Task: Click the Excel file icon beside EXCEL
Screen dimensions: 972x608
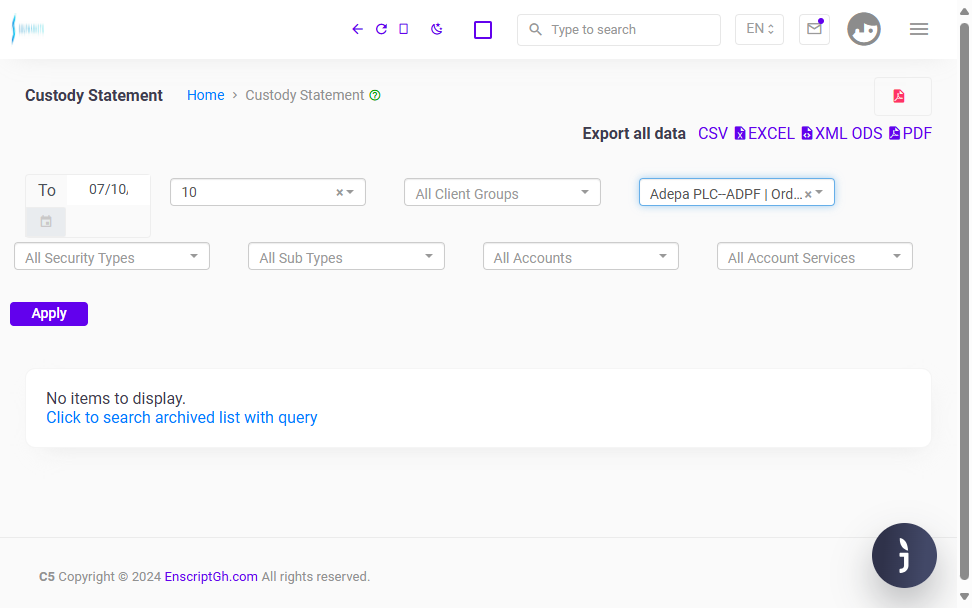Action: pyautogui.click(x=740, y=134)
